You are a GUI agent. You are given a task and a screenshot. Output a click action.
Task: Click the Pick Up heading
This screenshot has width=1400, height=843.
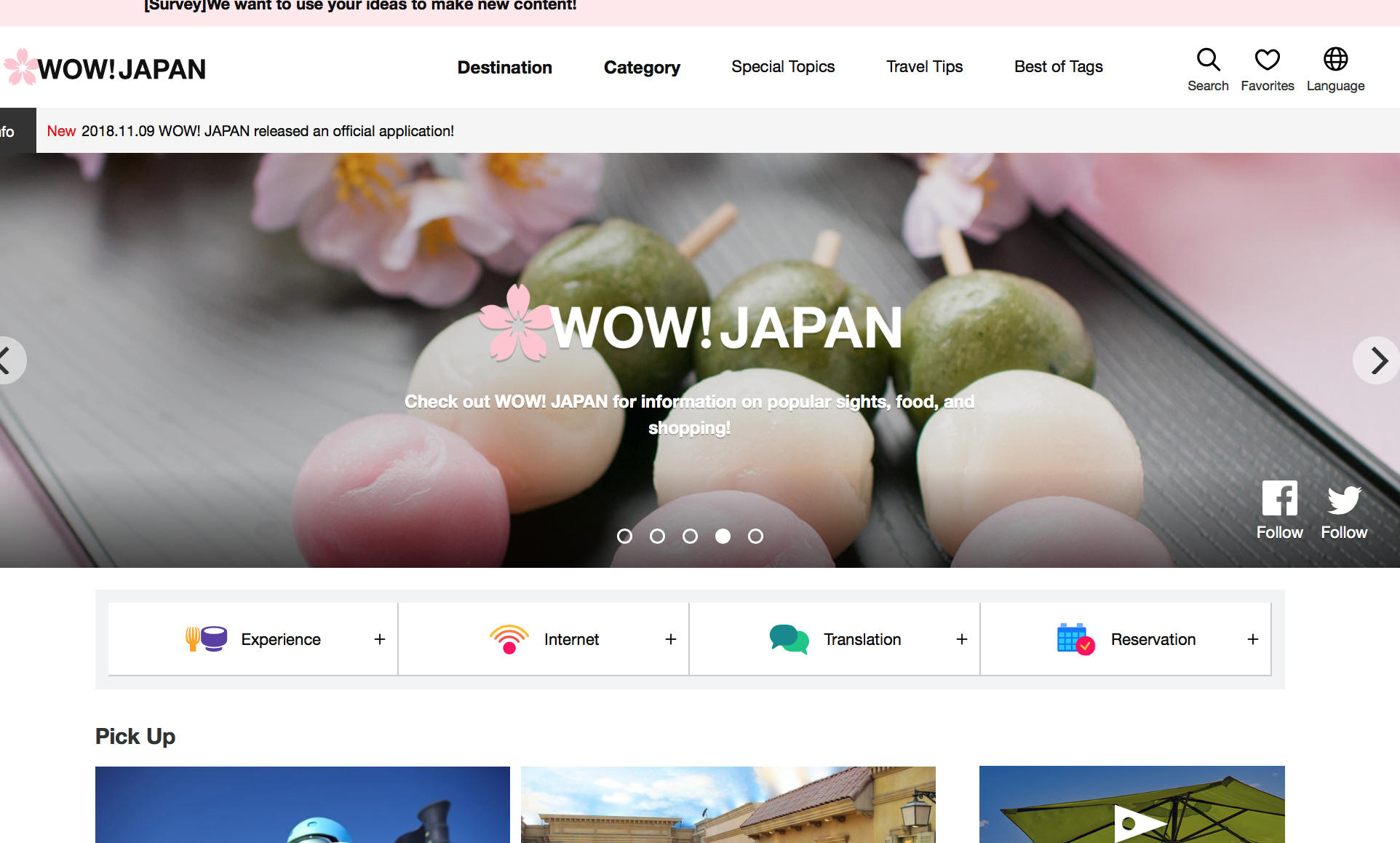pyautogui.click(x=135, y=737)
